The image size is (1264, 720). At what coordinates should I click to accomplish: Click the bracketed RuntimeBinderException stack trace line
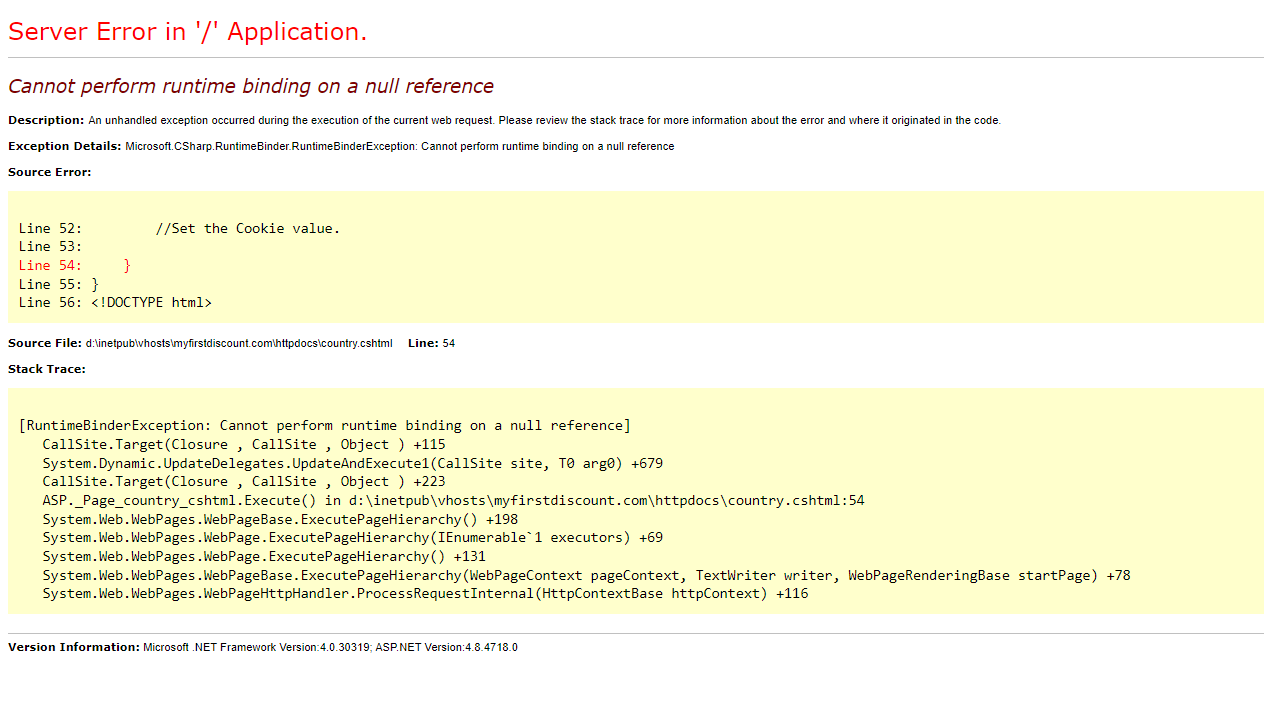(324, 425)
